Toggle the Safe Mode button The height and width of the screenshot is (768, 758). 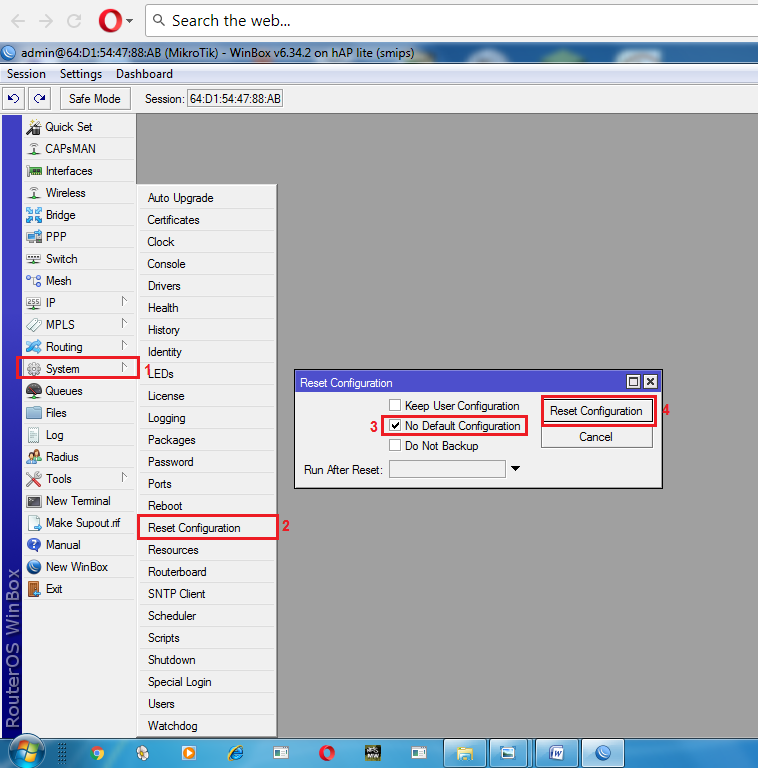pos(95,98)
